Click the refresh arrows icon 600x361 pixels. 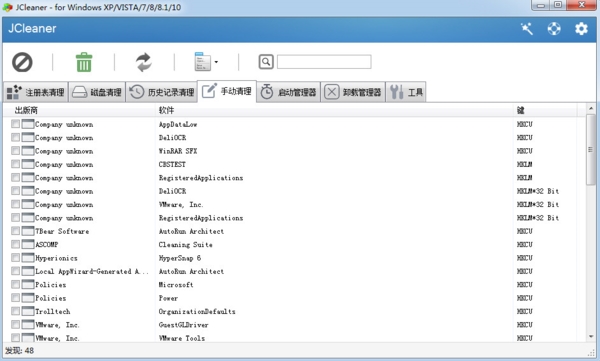[143, 62]
